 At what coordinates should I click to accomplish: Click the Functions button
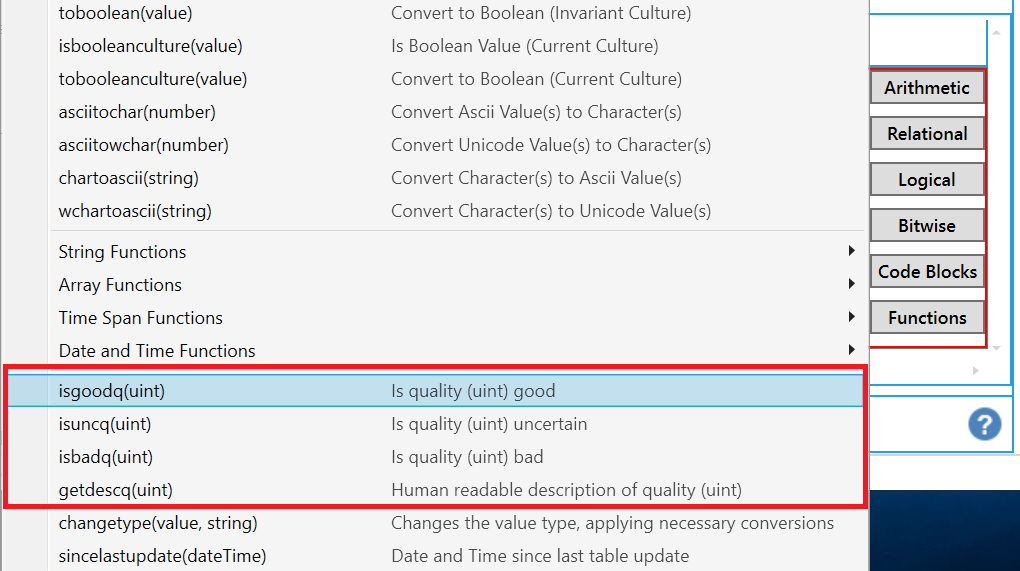pos(927,318)
